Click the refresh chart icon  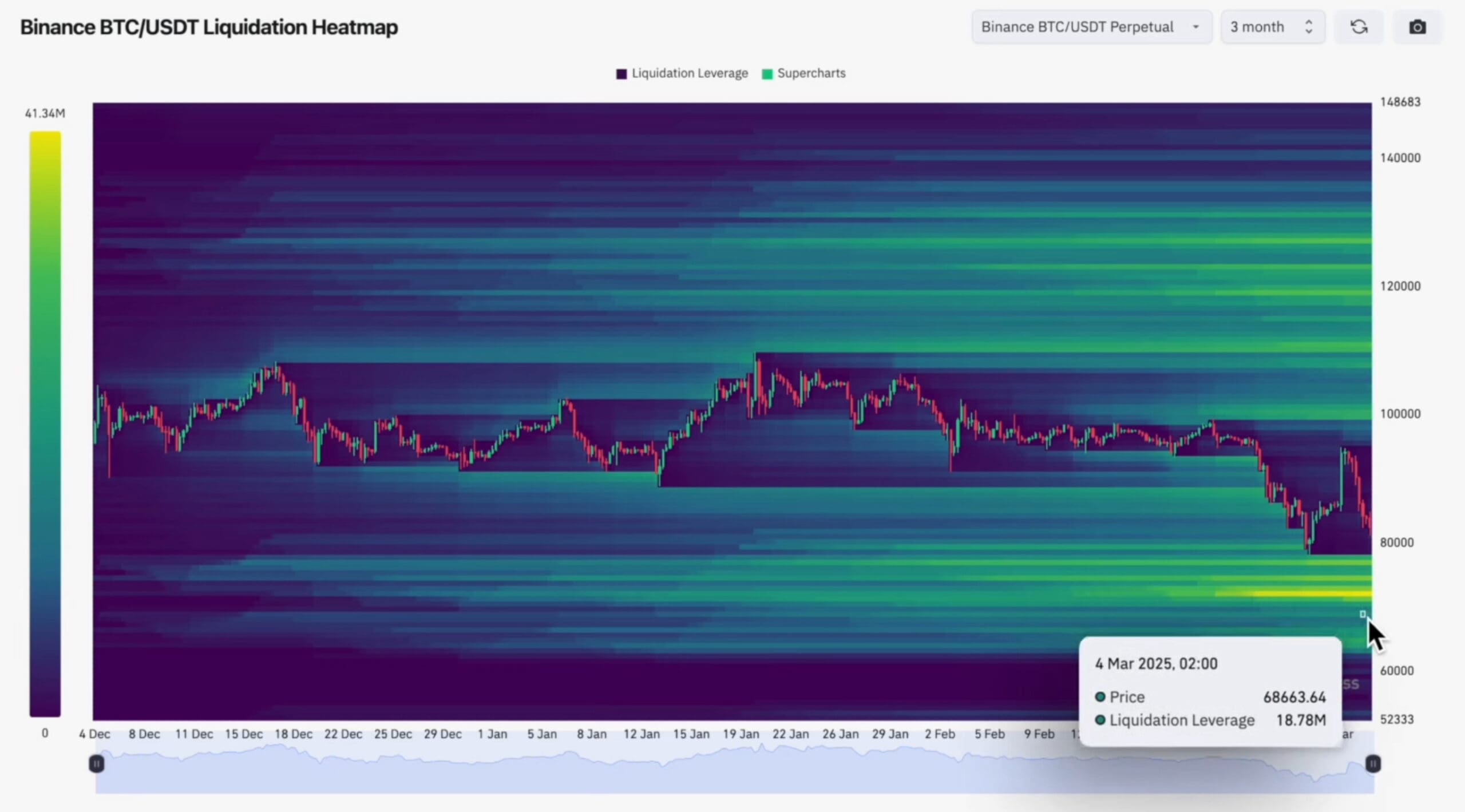(x=1359, y=27)
